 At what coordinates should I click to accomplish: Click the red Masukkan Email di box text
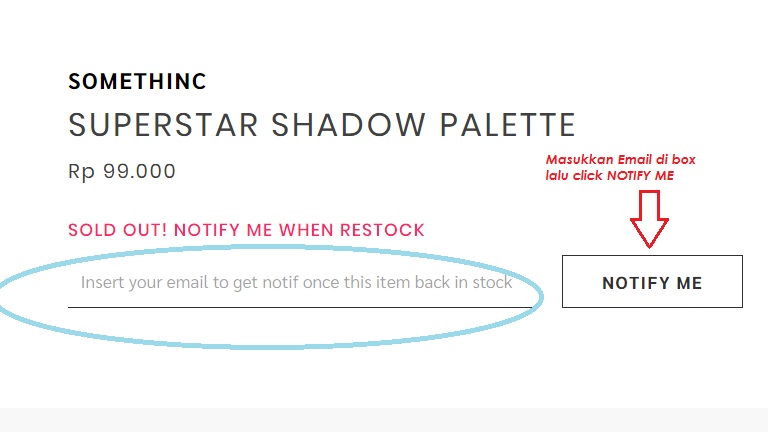point(621,159)
